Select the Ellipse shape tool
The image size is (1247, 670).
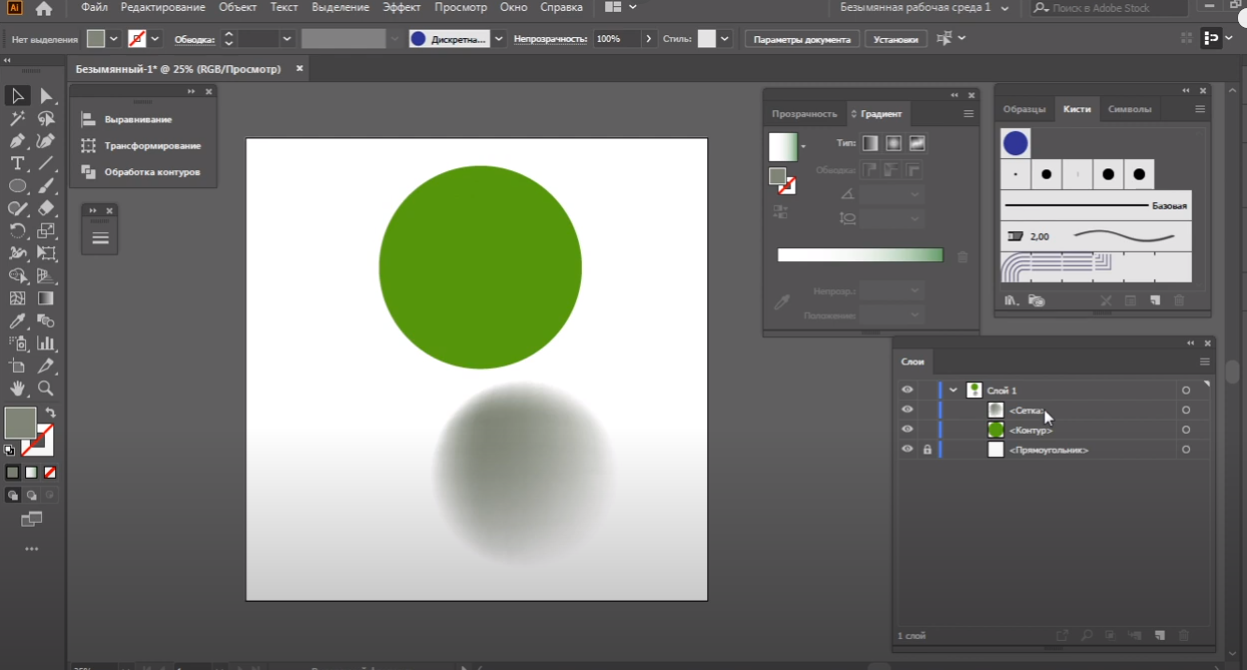point(17,187)
